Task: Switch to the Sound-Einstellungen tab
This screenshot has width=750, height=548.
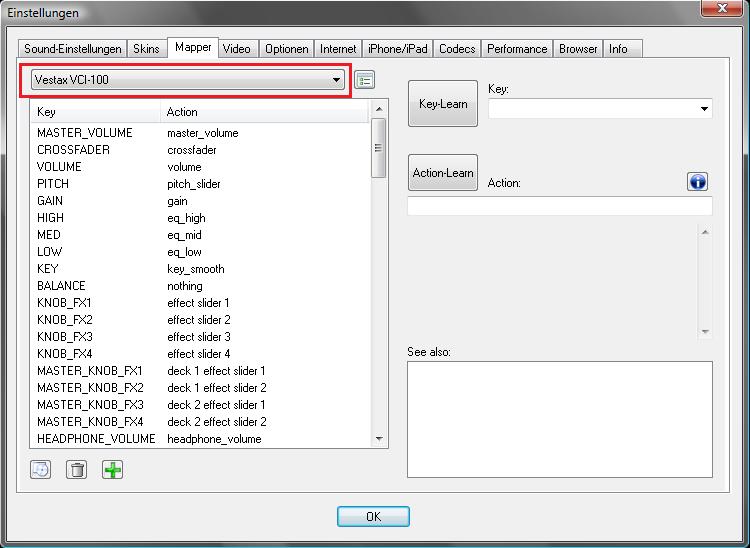Action: point(72,48)
